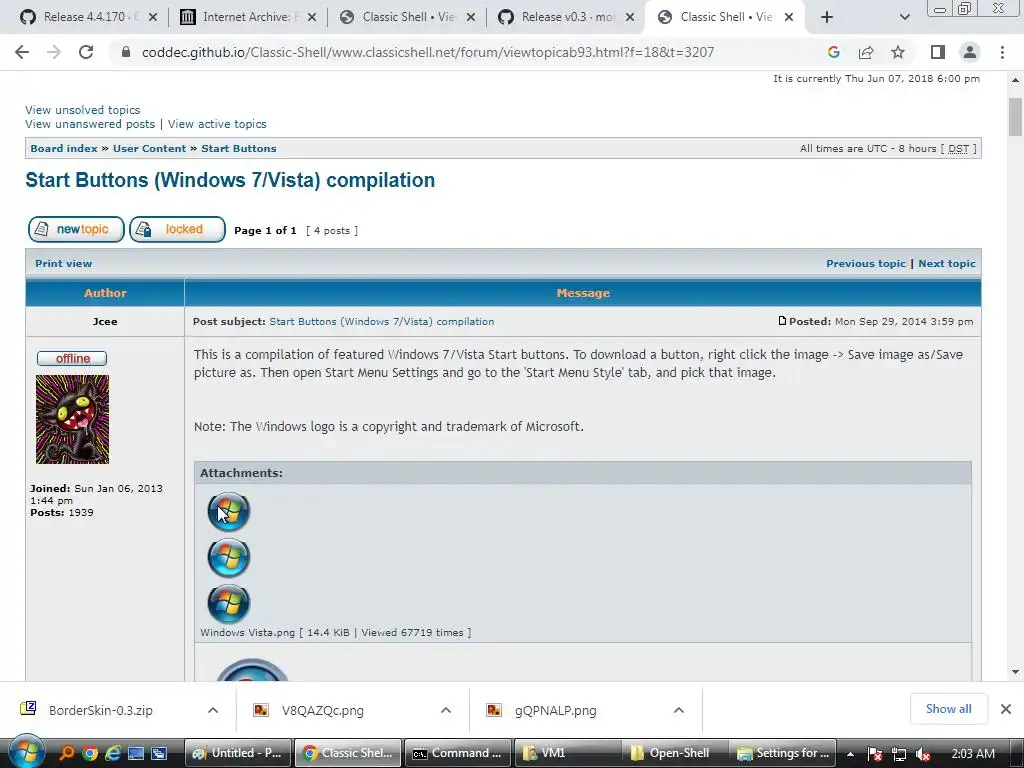Open the BorderSkin-0.3.zip download

tap(101, 710)
